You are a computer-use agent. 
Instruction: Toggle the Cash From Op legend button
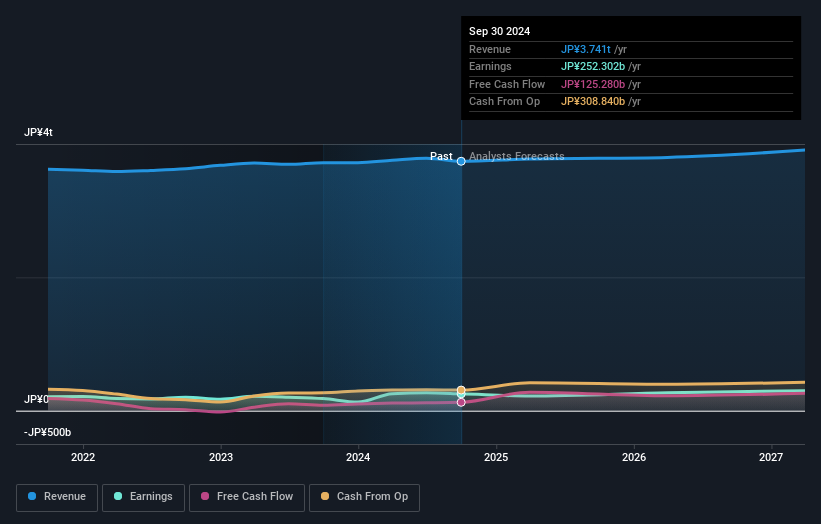click(x=364, y=497)
